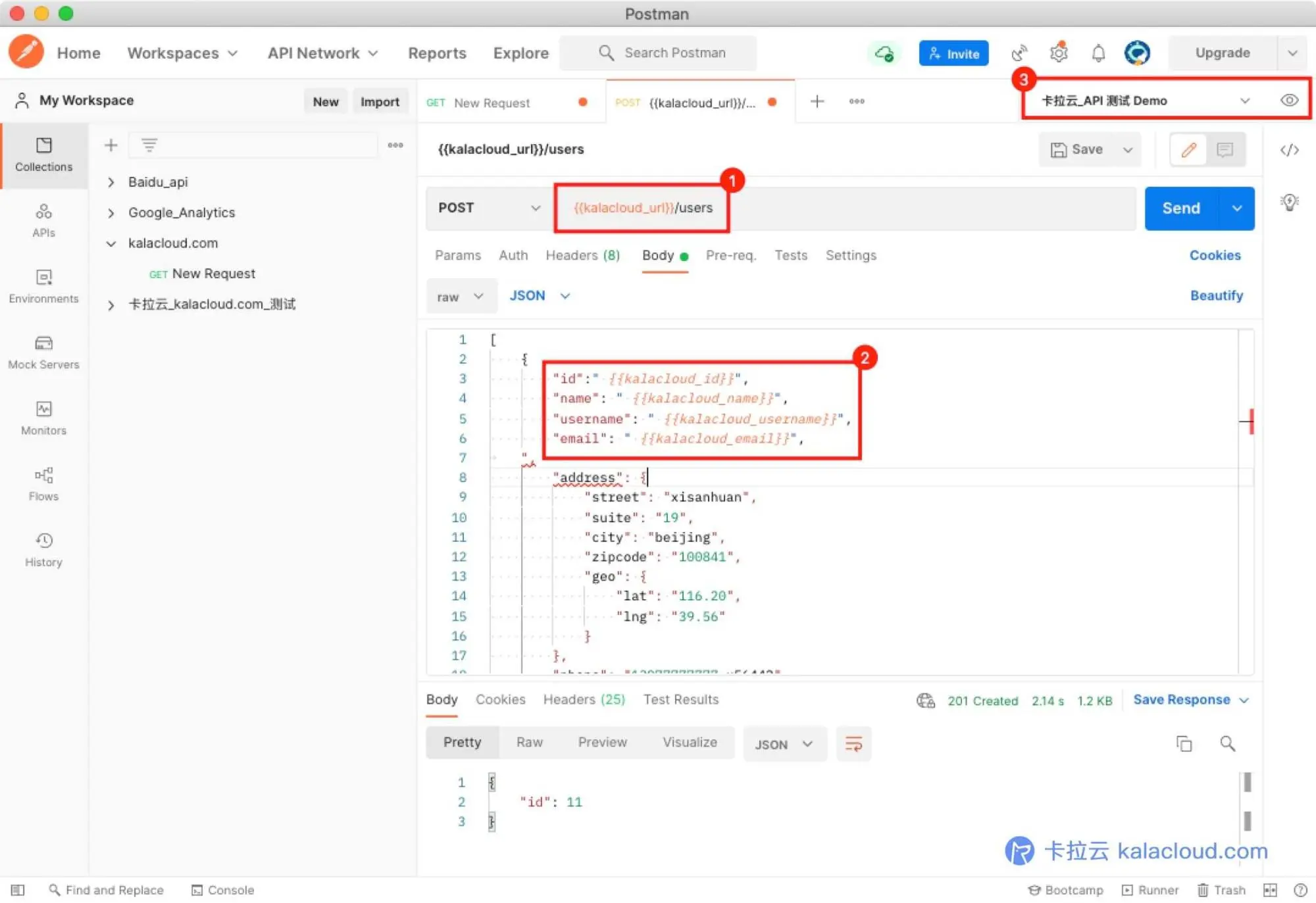
Task: Switch to the Tests tab
Action: 790,255
